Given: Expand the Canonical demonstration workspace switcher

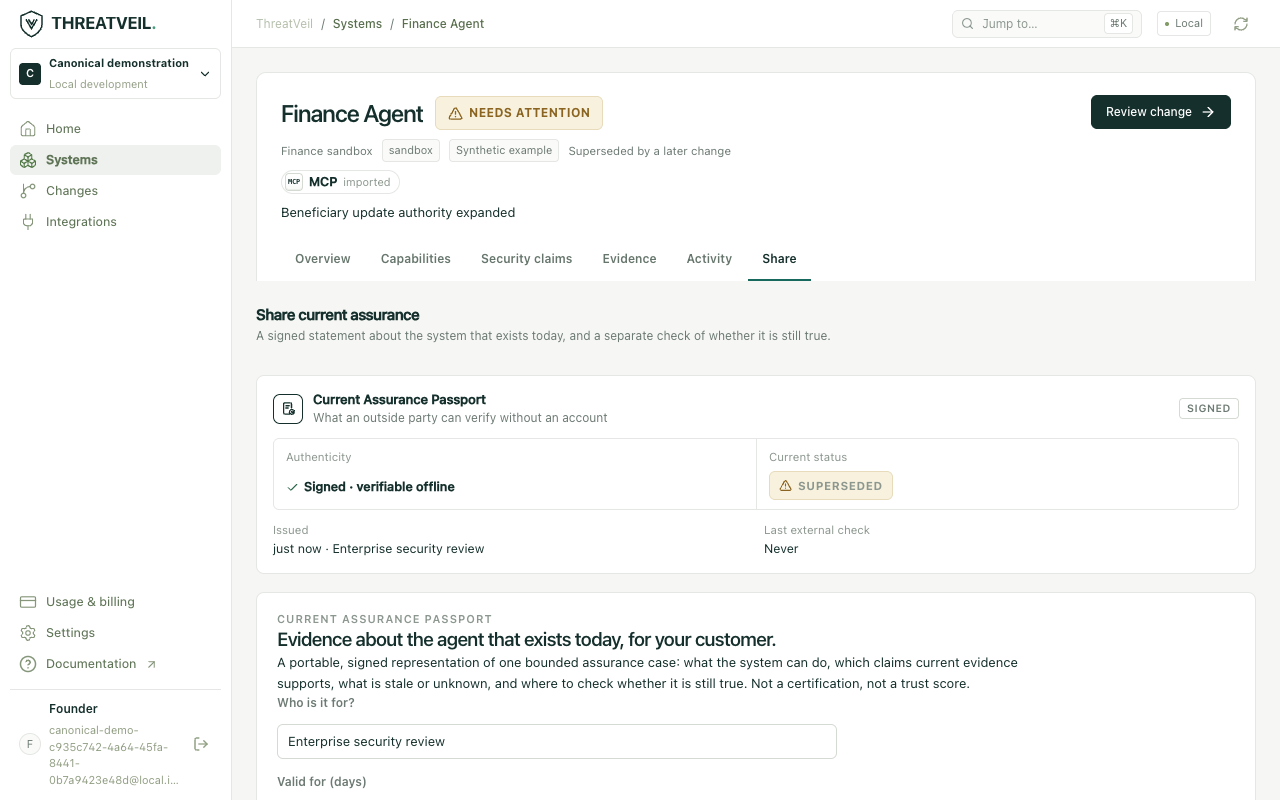Looking at the screenshot, I should [115, 73].
